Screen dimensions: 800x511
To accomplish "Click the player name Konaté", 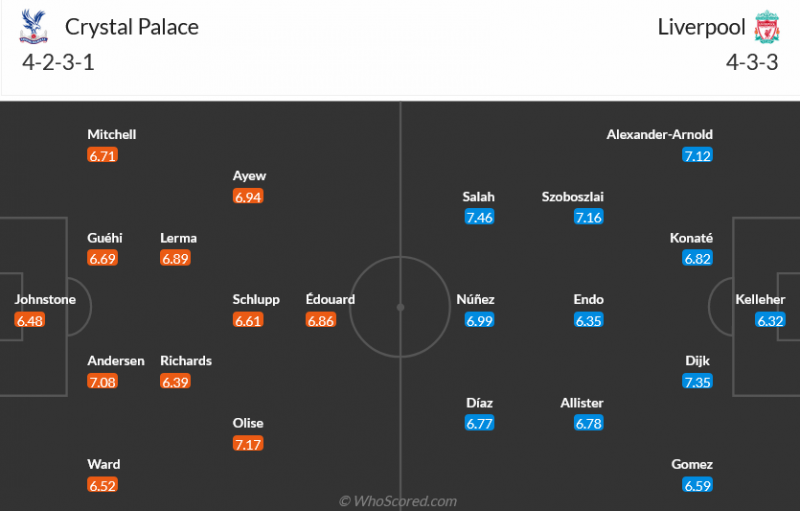I will coord(692,238).
